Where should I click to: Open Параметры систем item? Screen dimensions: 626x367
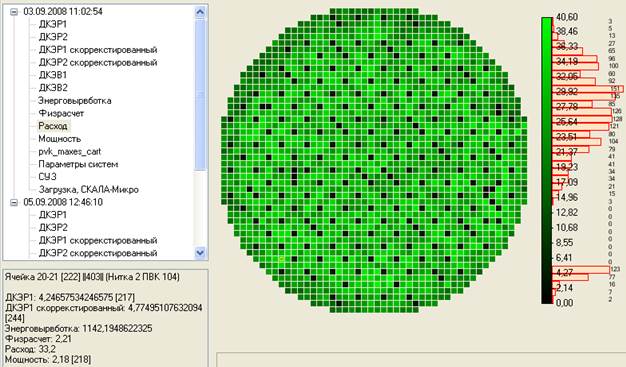[78, 164]
